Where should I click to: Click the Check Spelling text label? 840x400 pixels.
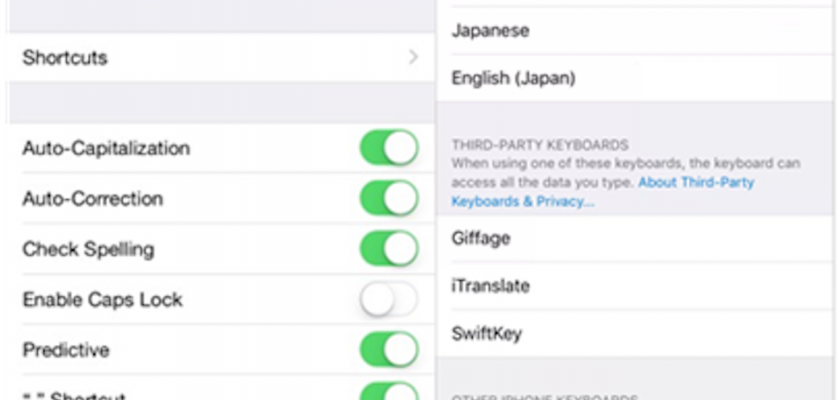(88, 249)
